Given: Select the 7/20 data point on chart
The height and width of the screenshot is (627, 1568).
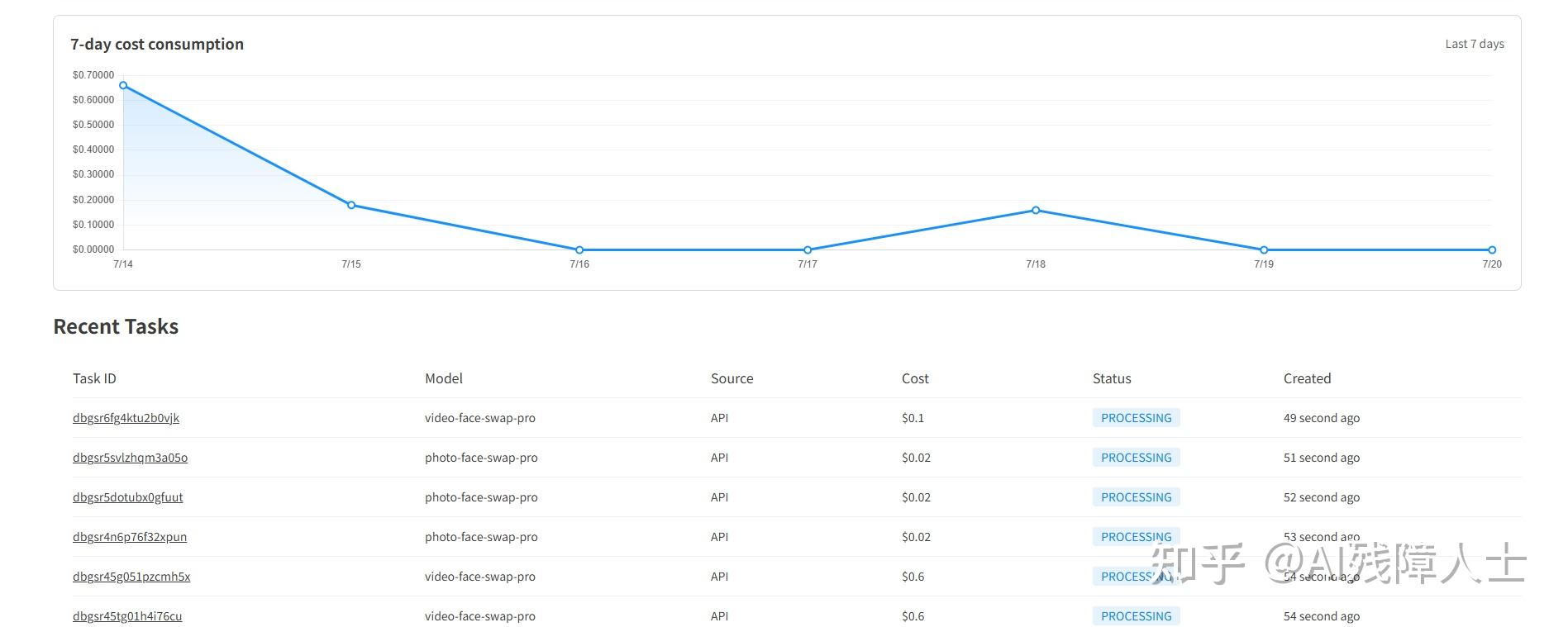Looking at the screenshot, I should pyautogui.click(x=1492, y=249).
